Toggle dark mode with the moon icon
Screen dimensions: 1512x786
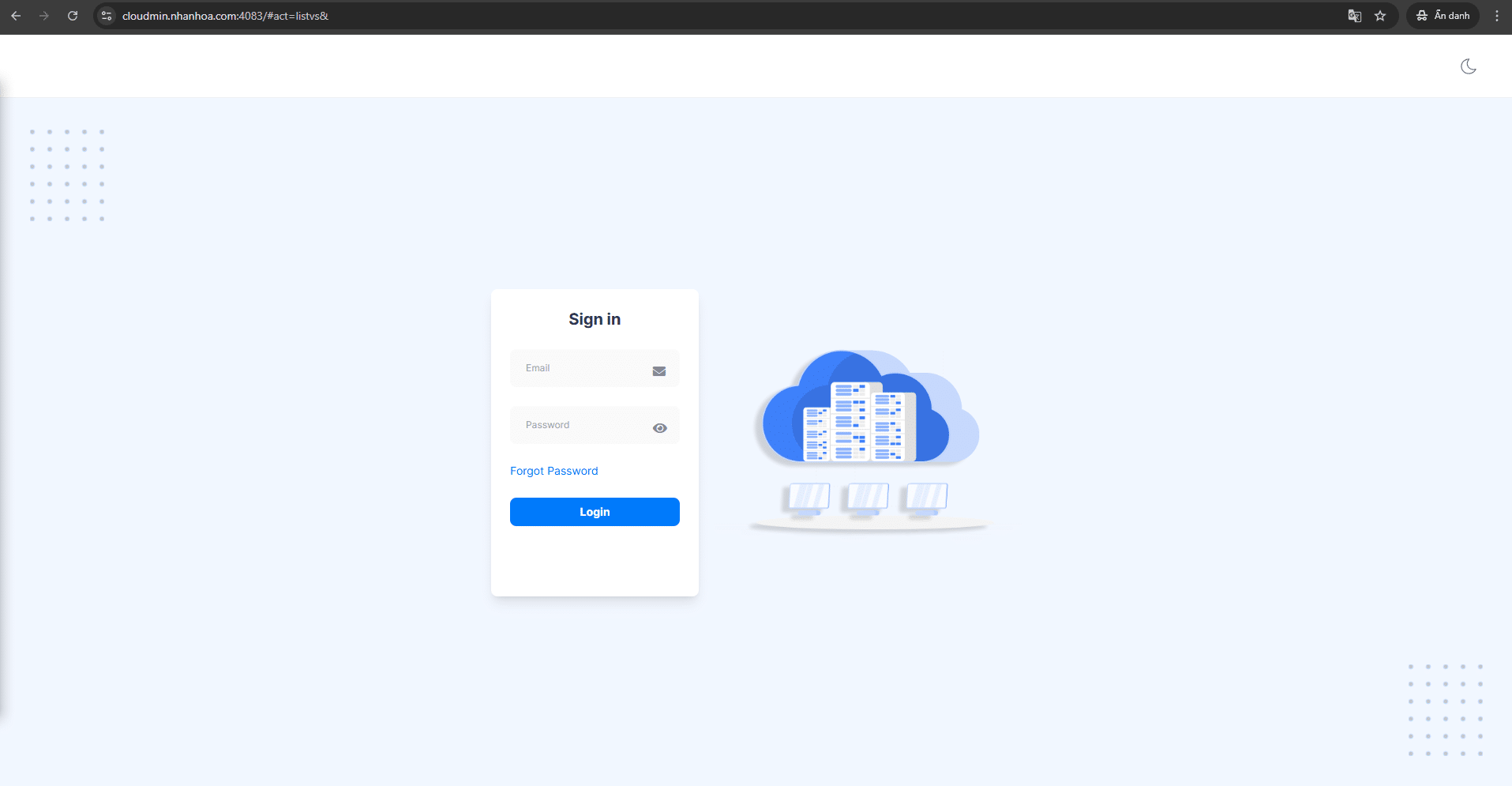[x=1468, y=66]
